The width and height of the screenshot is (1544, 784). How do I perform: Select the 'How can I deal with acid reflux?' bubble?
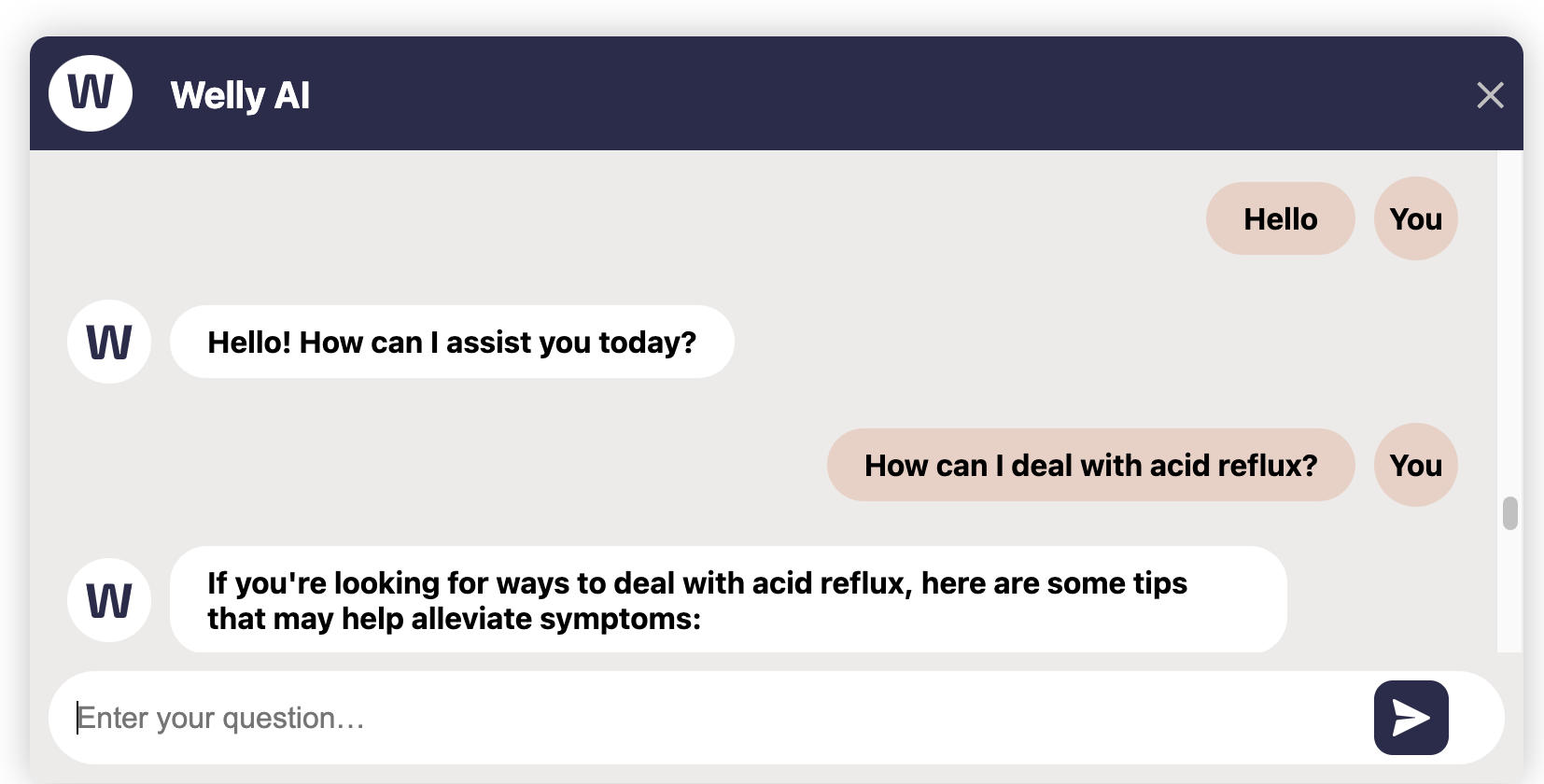tap(1090, 466)
